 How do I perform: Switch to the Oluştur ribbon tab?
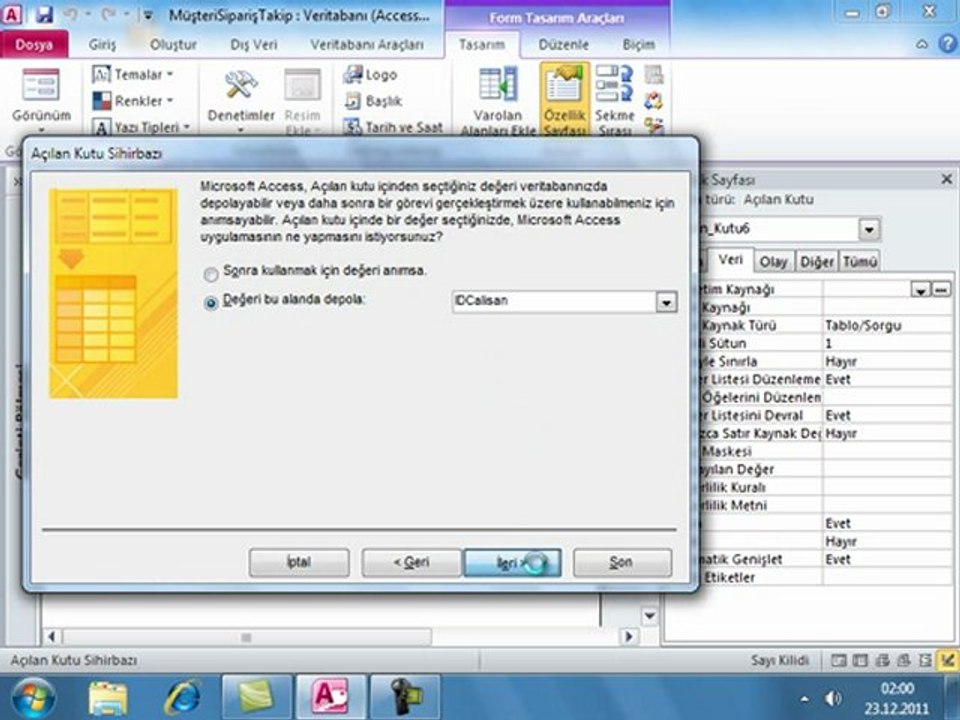click(x=173, y=45)
